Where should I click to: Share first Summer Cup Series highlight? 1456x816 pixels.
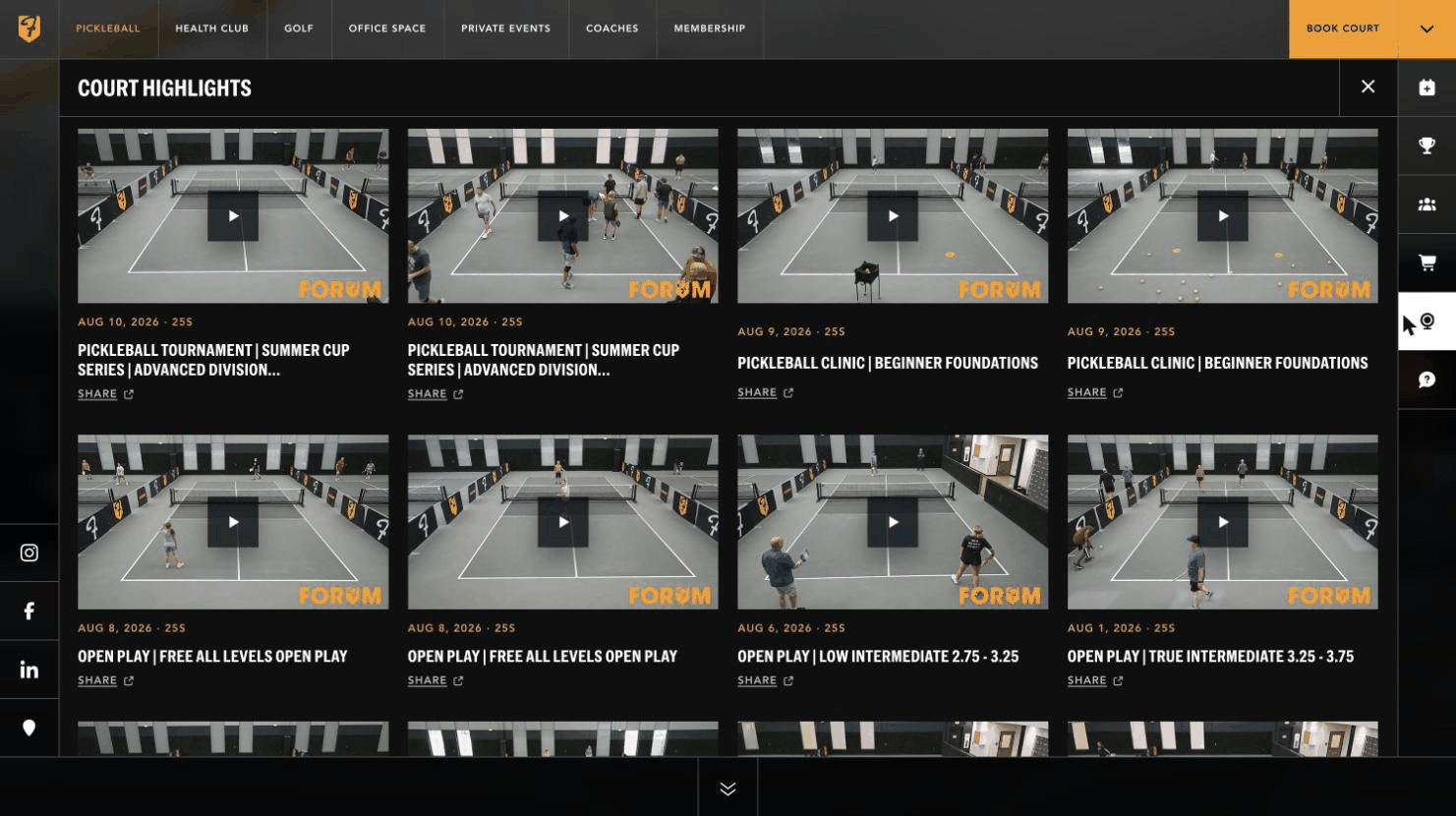click(106, 394)
